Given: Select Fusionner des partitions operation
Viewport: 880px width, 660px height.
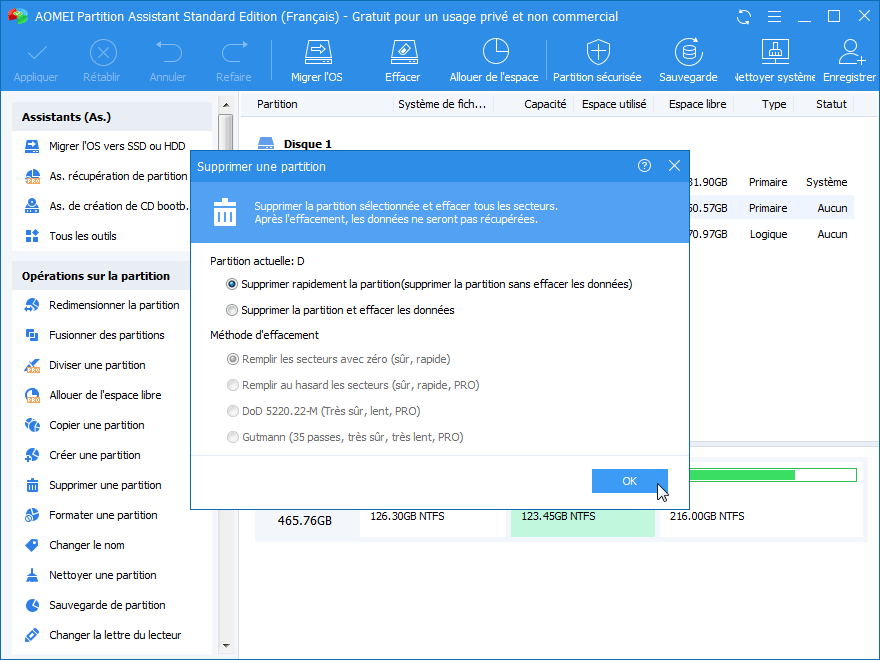Looking at the screenshot, I should pos(95,335).
